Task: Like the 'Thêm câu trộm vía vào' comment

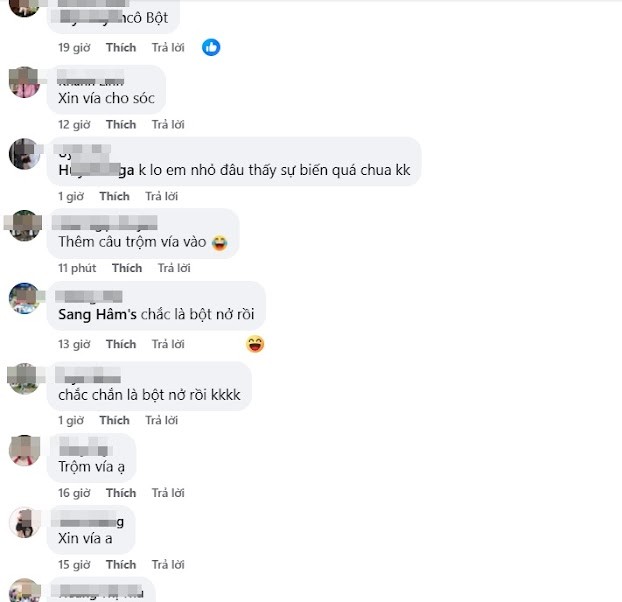Action: coord(127,268)
